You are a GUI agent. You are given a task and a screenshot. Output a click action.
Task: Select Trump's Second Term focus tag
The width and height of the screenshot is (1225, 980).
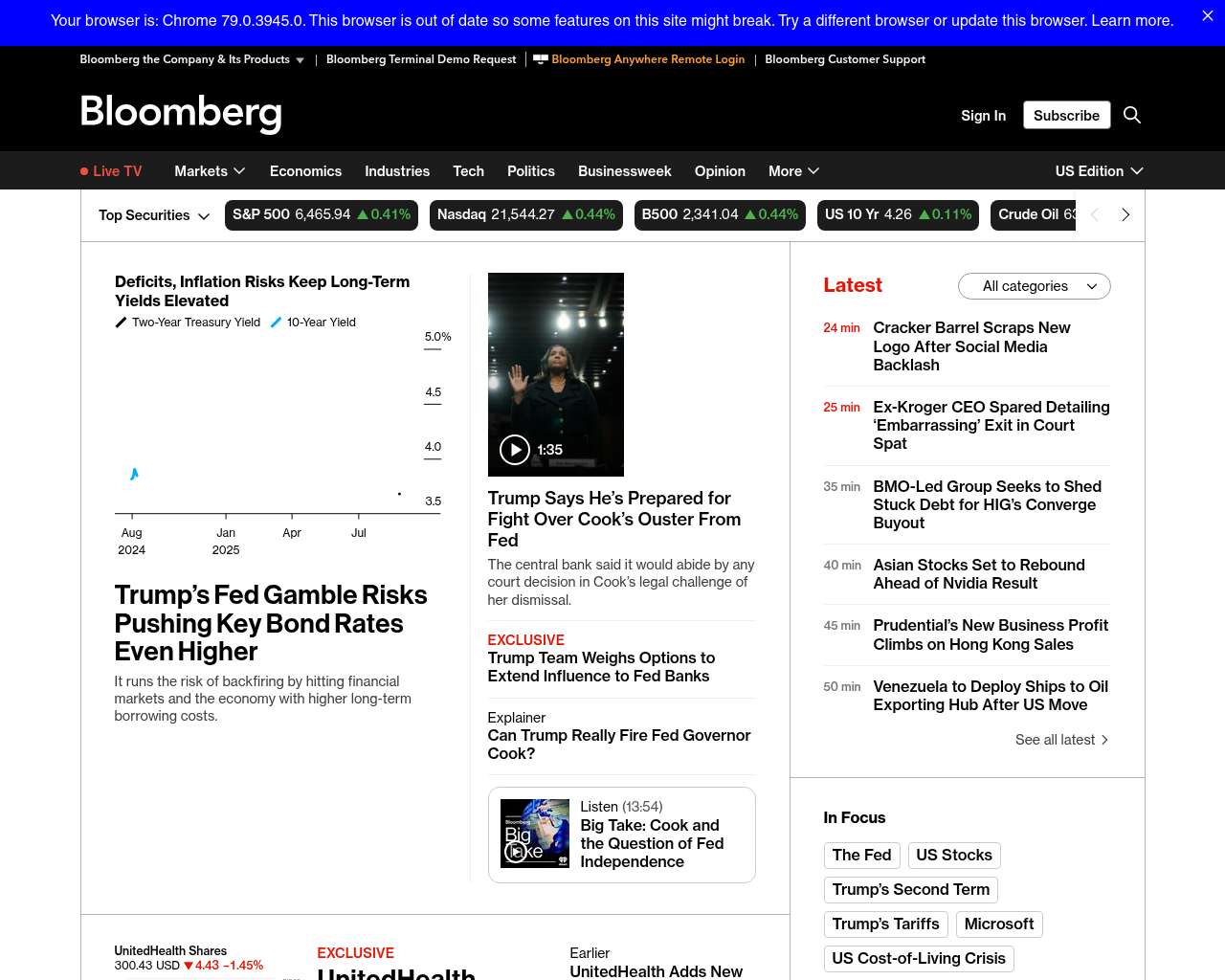(x=911, y=889)
